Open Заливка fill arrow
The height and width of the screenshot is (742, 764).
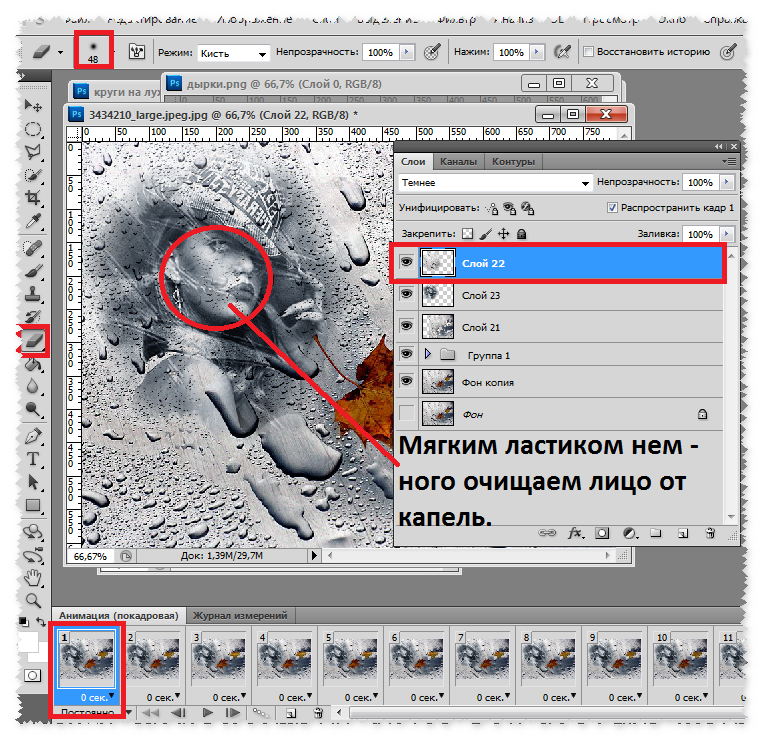point(726,234)
